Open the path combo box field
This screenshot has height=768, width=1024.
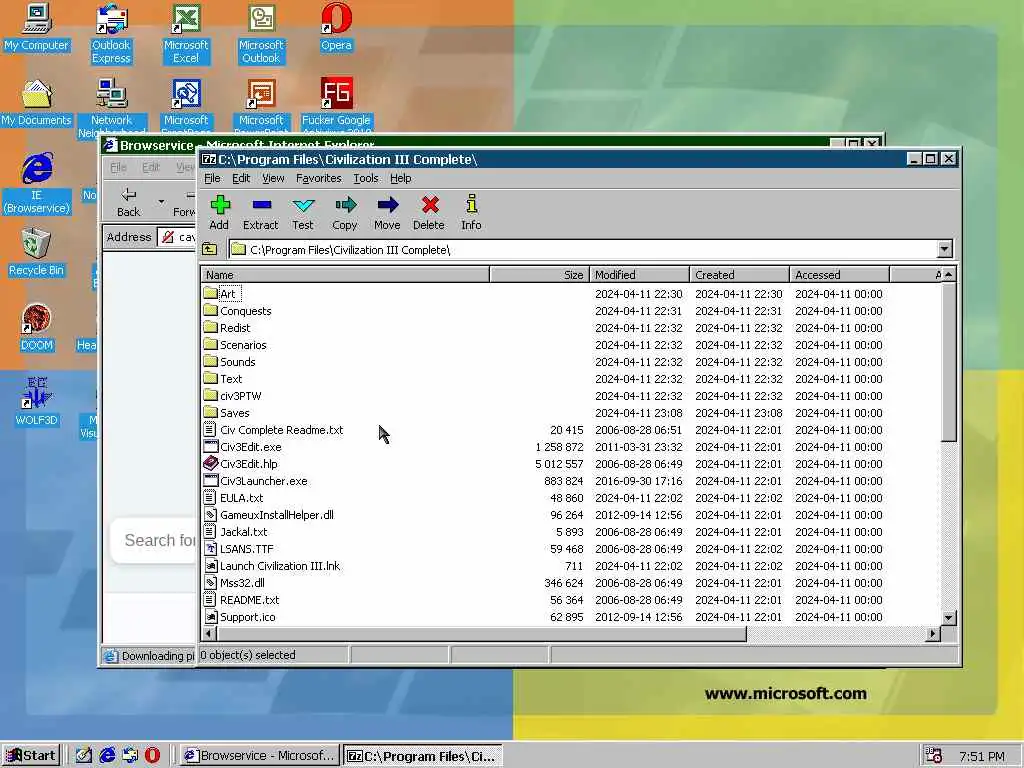pyautogui.click(x=590, y=249)
